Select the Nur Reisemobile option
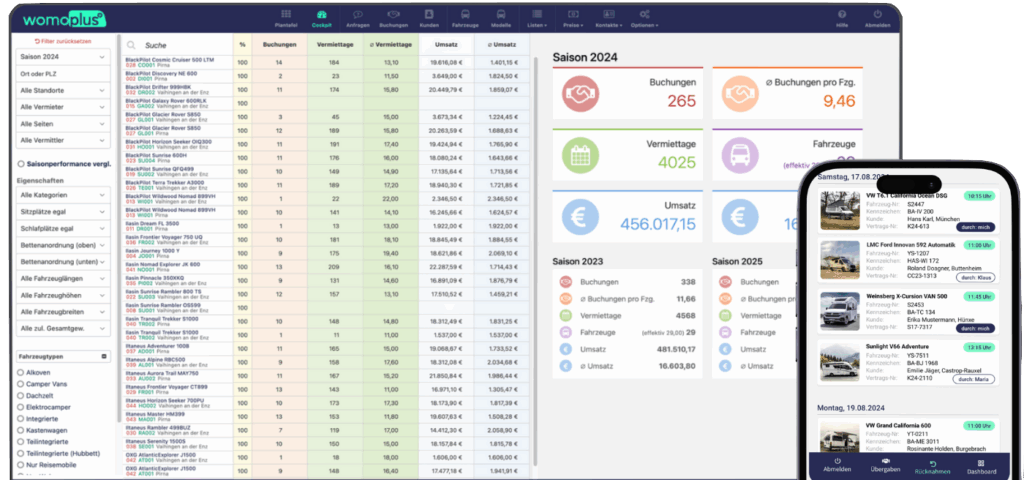 click(21, 465)
